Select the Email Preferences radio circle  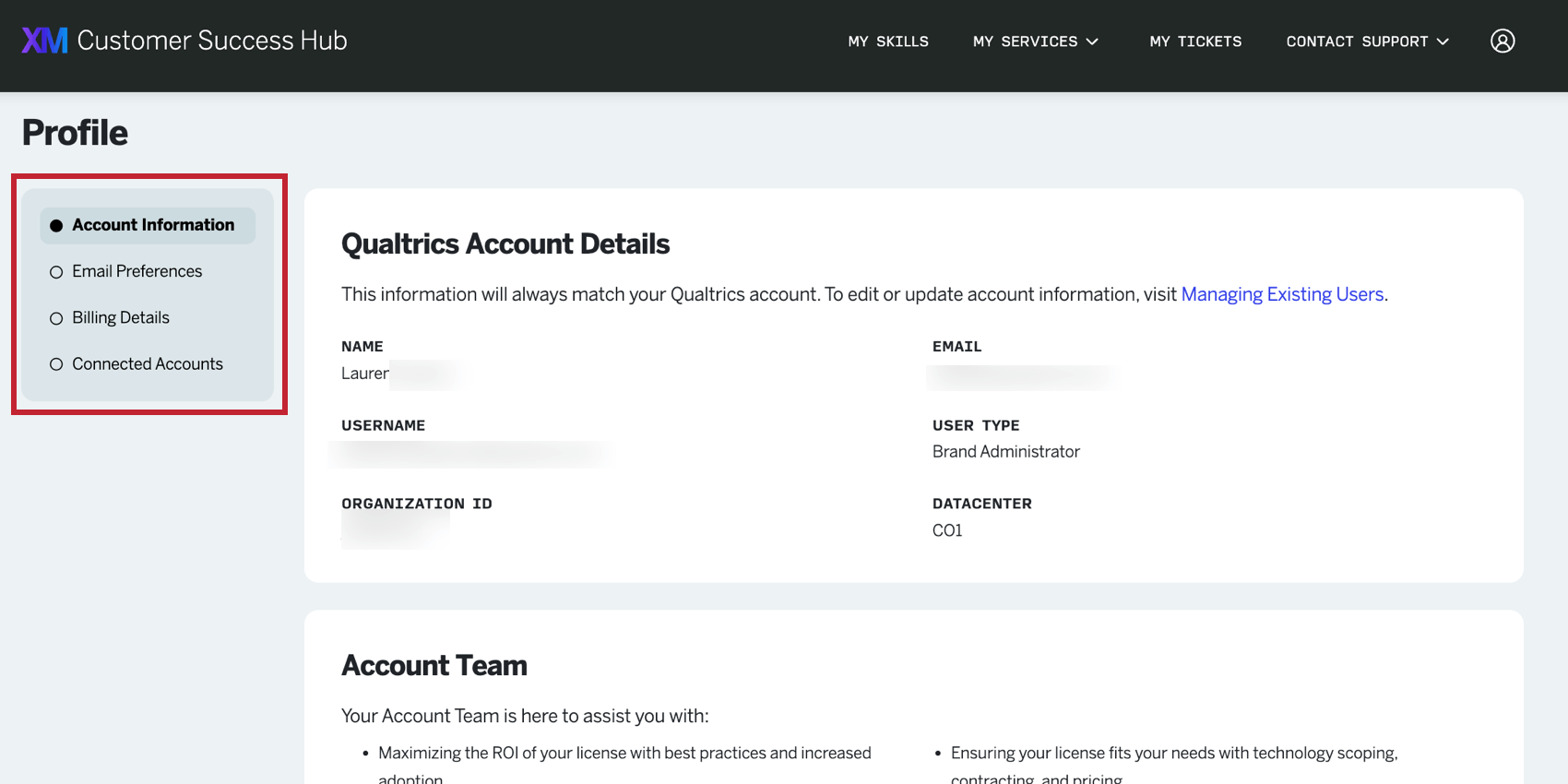[x=56, y=272]
